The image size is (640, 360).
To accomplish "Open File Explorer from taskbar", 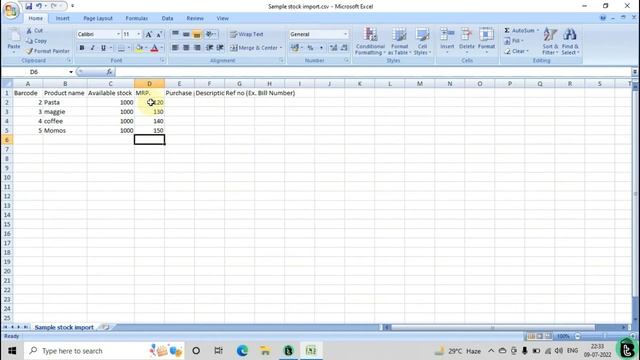I will click(265, 351).
